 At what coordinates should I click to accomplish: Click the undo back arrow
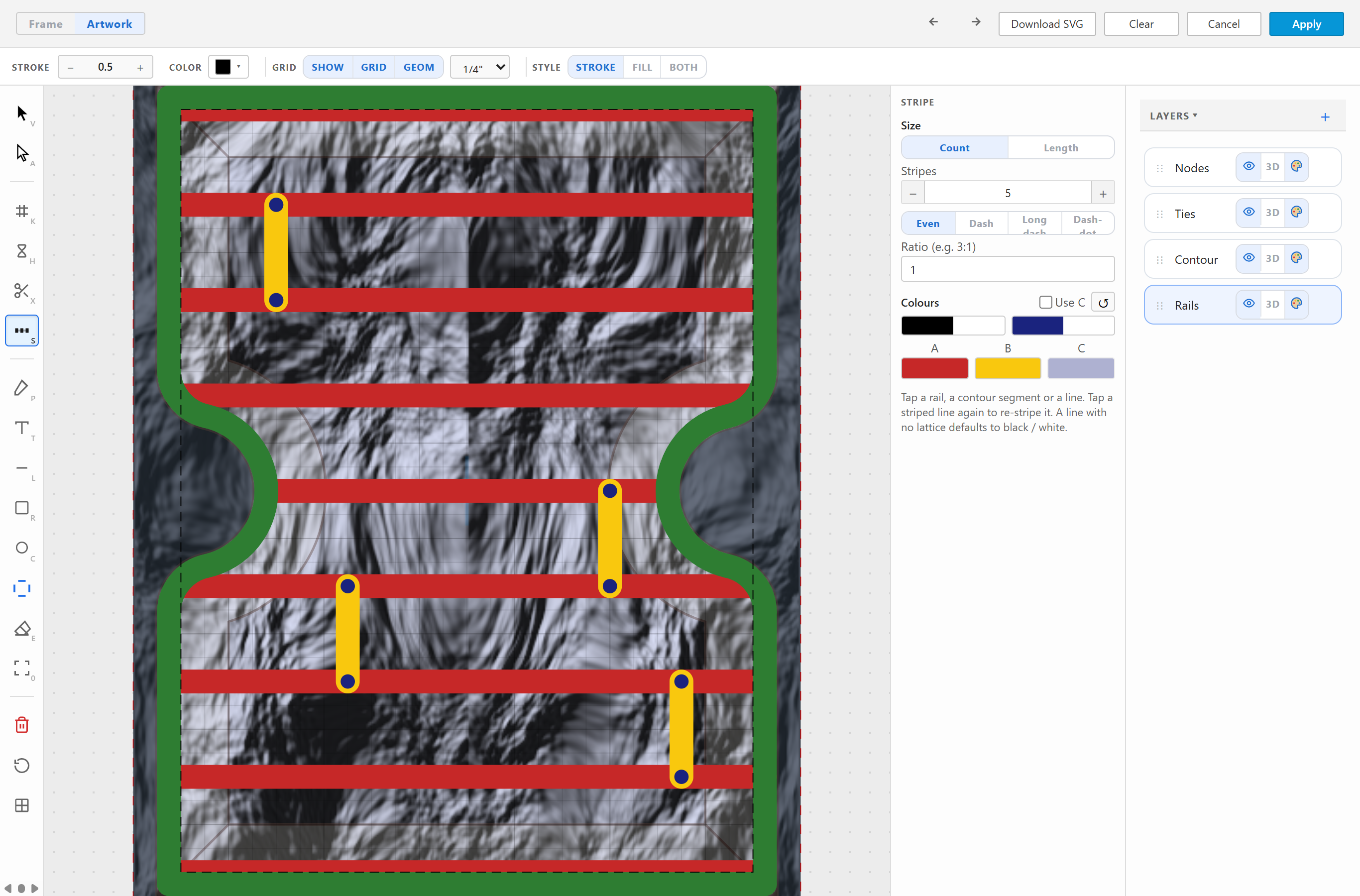coord(933,22)
